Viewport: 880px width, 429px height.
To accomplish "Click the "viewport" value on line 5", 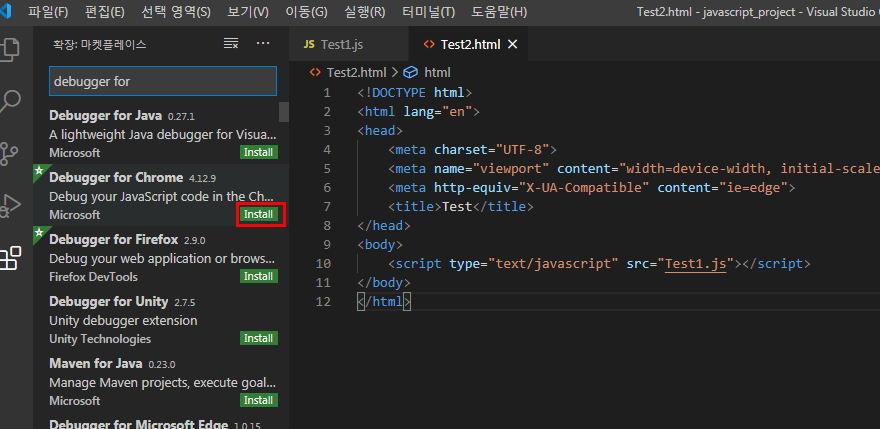I will [x=511, y=168].
